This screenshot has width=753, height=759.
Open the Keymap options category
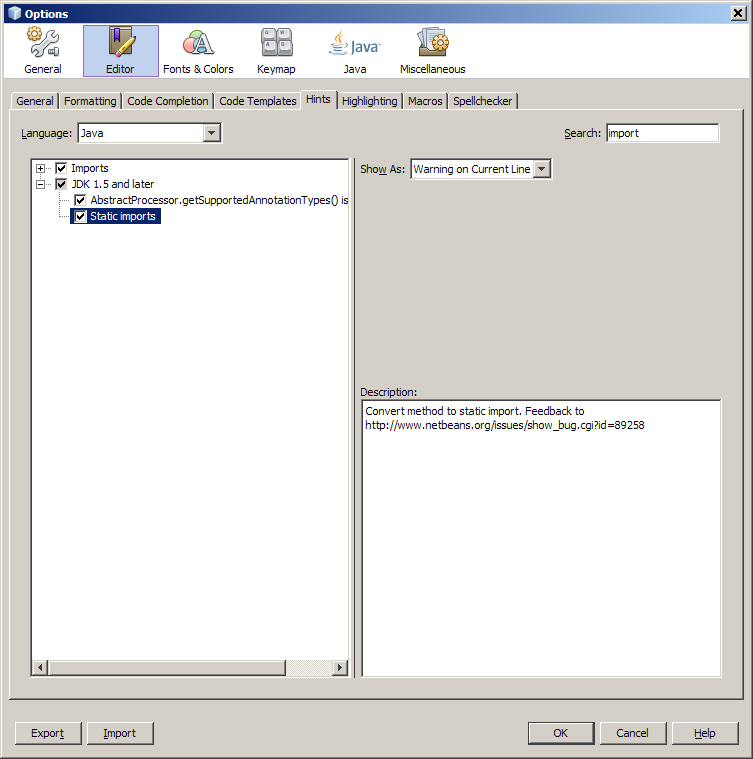(276, 51)
